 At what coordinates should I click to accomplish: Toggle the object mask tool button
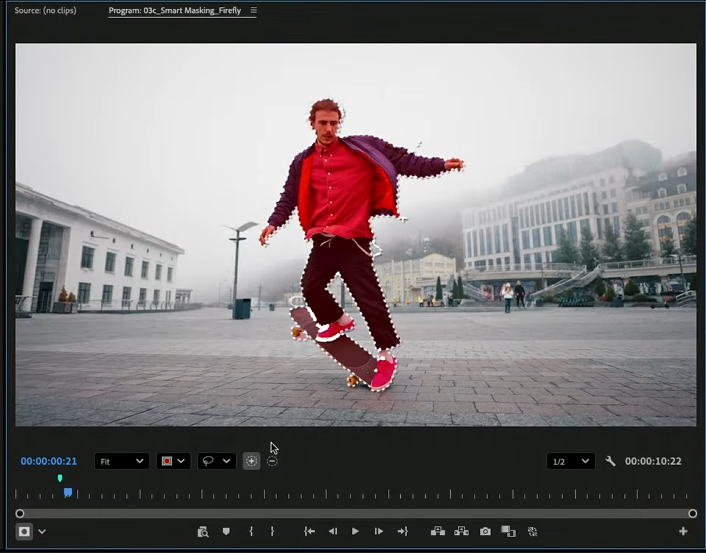(24, 532)
